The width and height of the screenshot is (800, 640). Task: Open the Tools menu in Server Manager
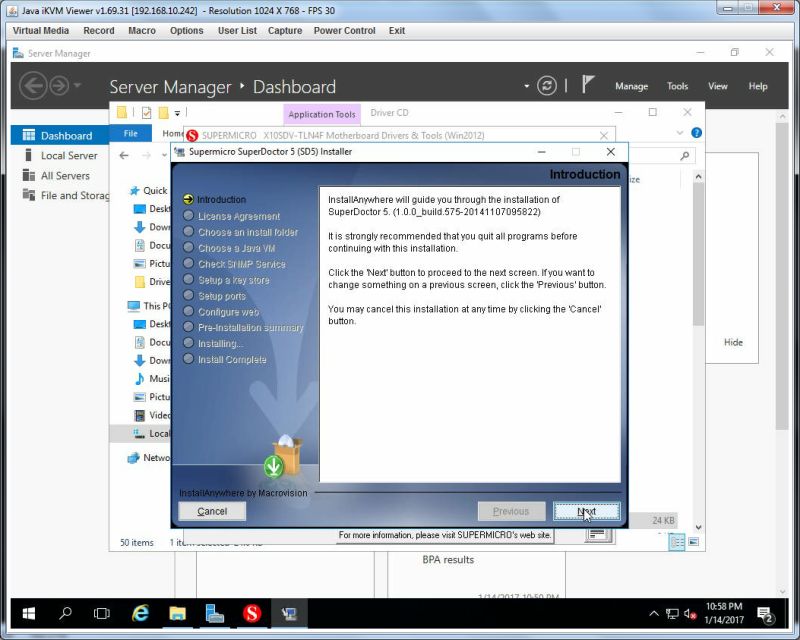(678, 86)
